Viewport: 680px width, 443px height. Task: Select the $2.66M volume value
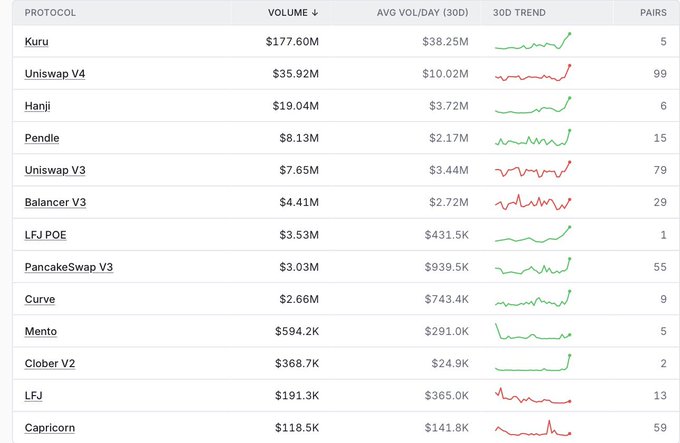click(299, 299)
